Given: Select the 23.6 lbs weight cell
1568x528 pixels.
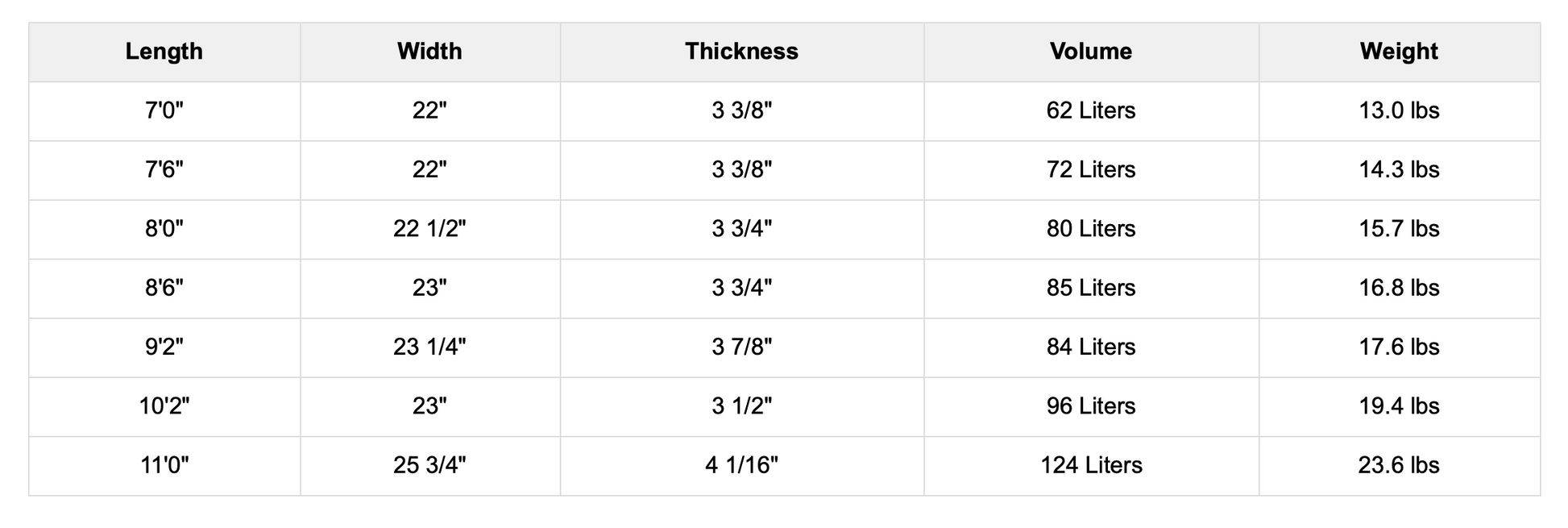Looking at the screenshot, I should pyautogui.click(x=1399, y=465).
